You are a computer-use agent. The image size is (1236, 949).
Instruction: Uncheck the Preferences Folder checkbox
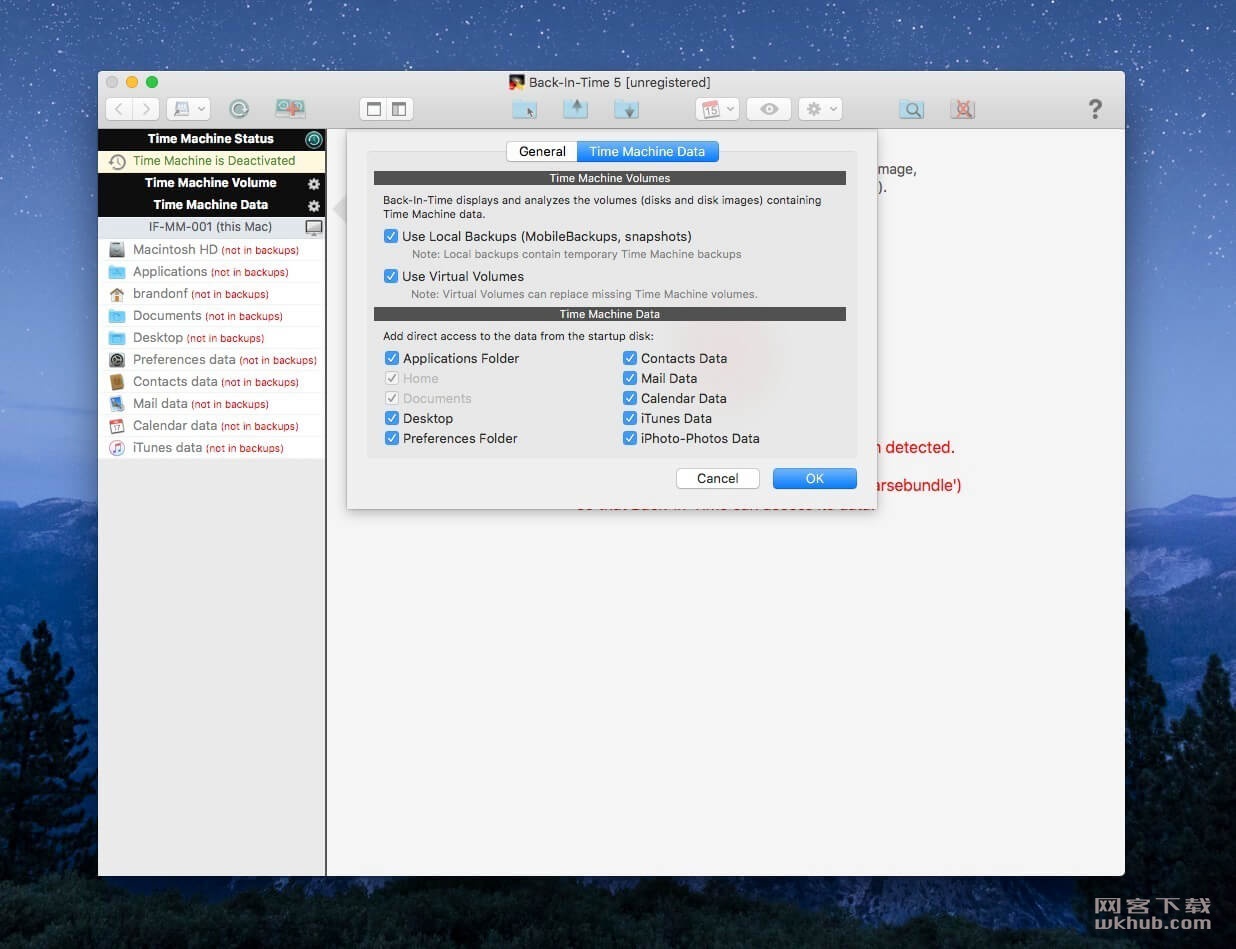[x=392, y=438]
